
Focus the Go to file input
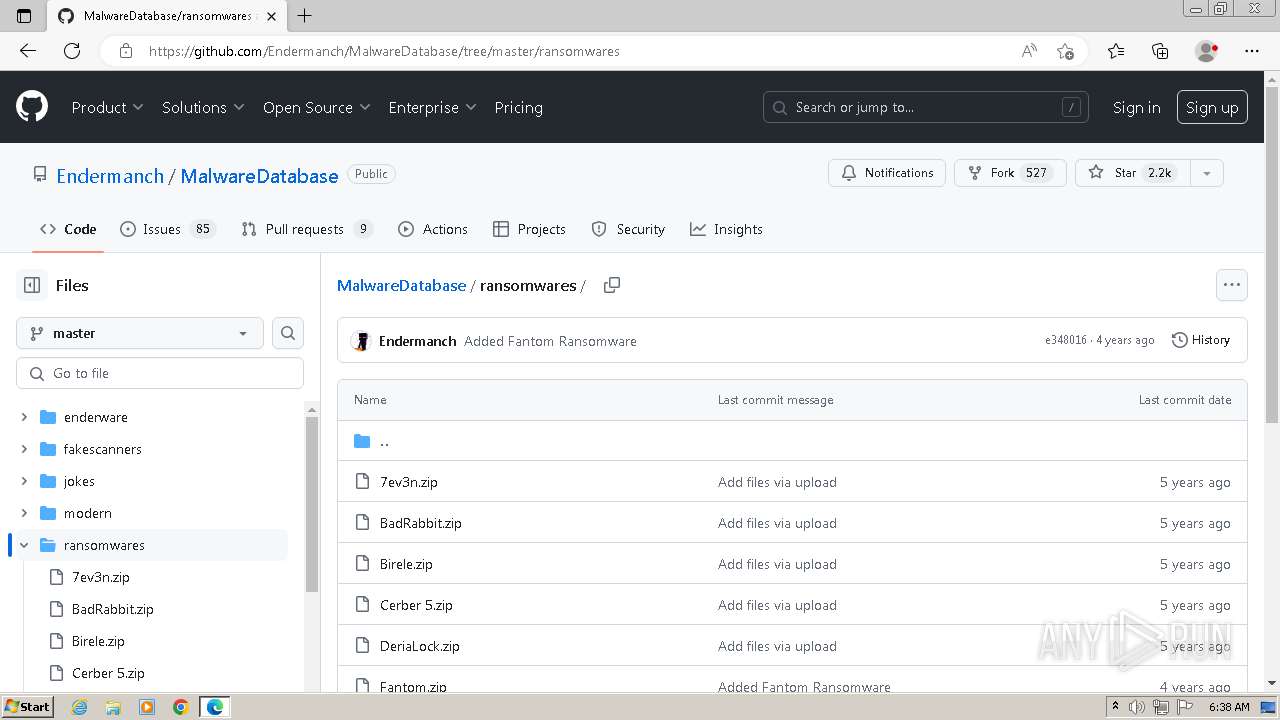(x=160, y=373)
